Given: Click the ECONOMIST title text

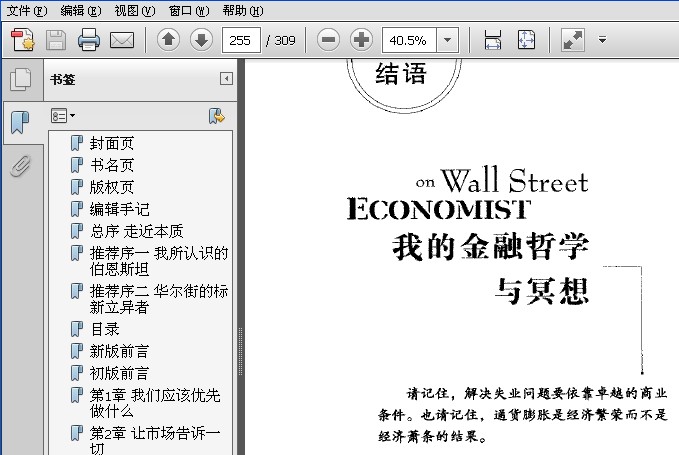Looking at the screenshot, I should 439,209.
